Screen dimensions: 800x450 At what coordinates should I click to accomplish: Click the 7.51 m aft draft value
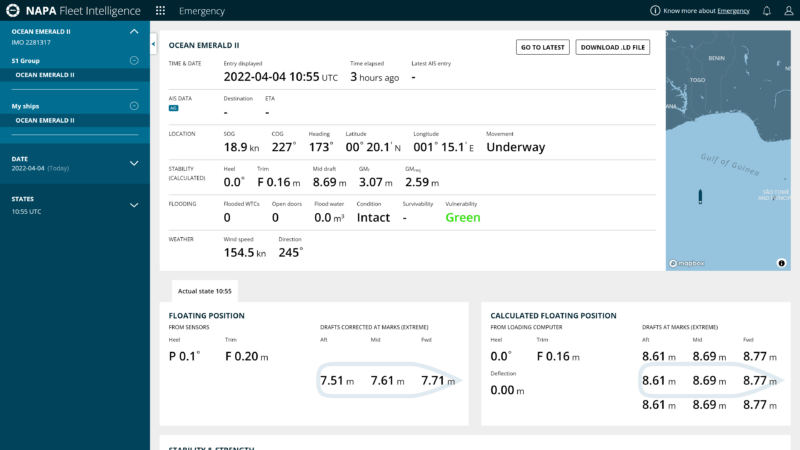337,381
